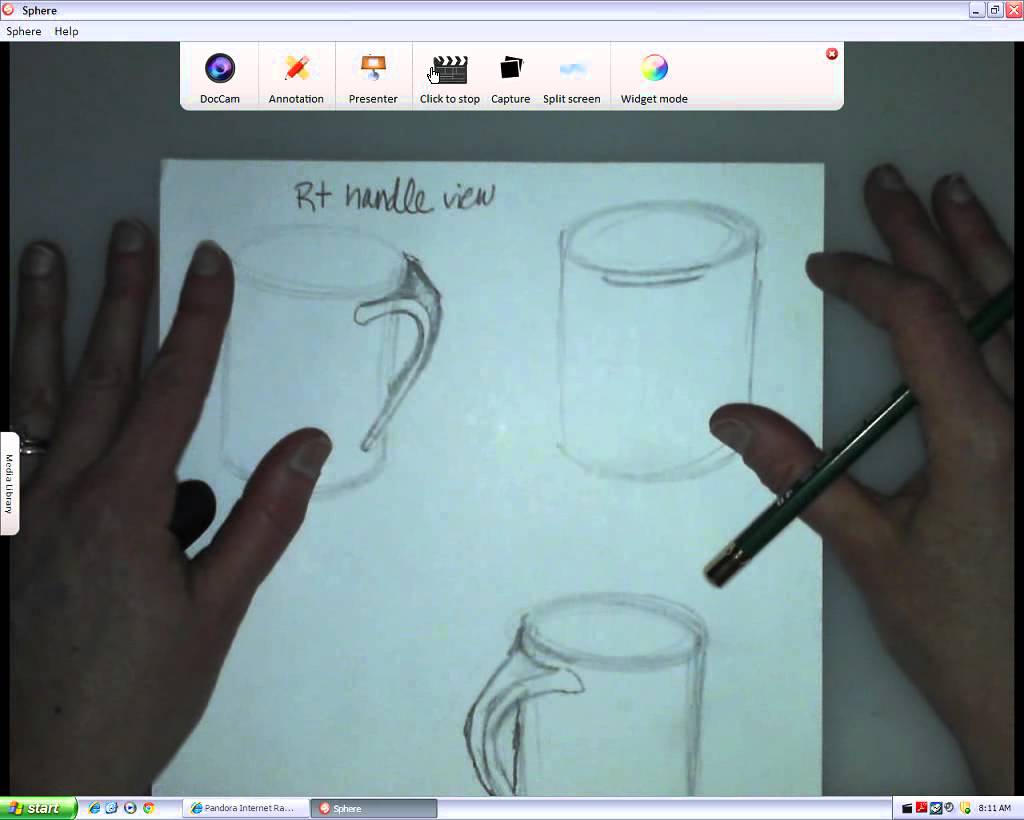Click the clock showing 8:11 AM

point(995,807)
